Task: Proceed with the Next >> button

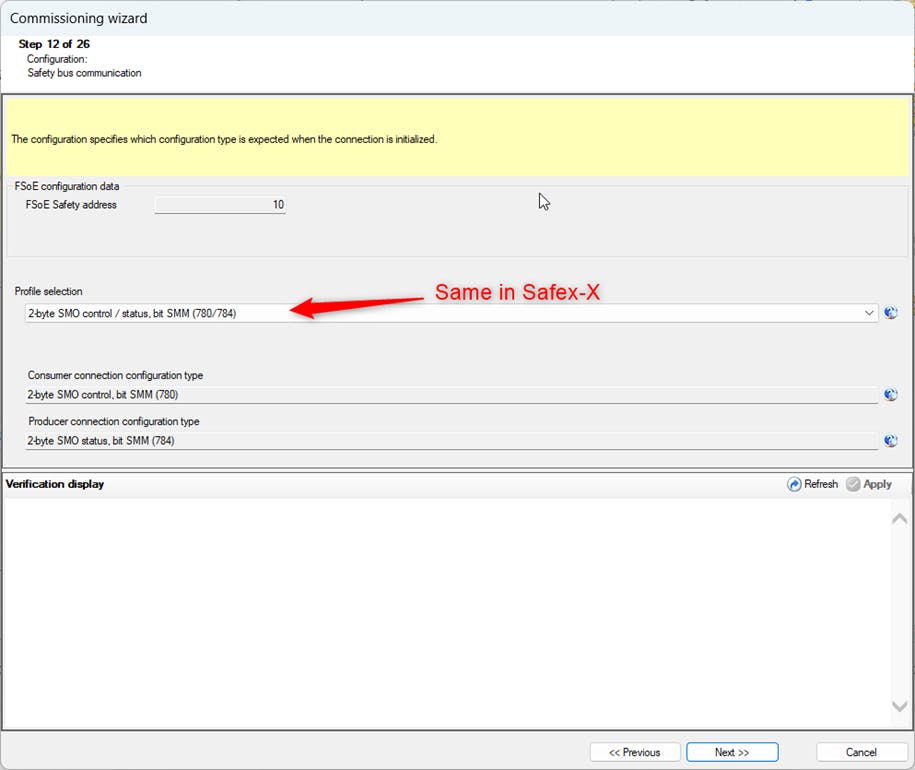Action: [732, 752]
